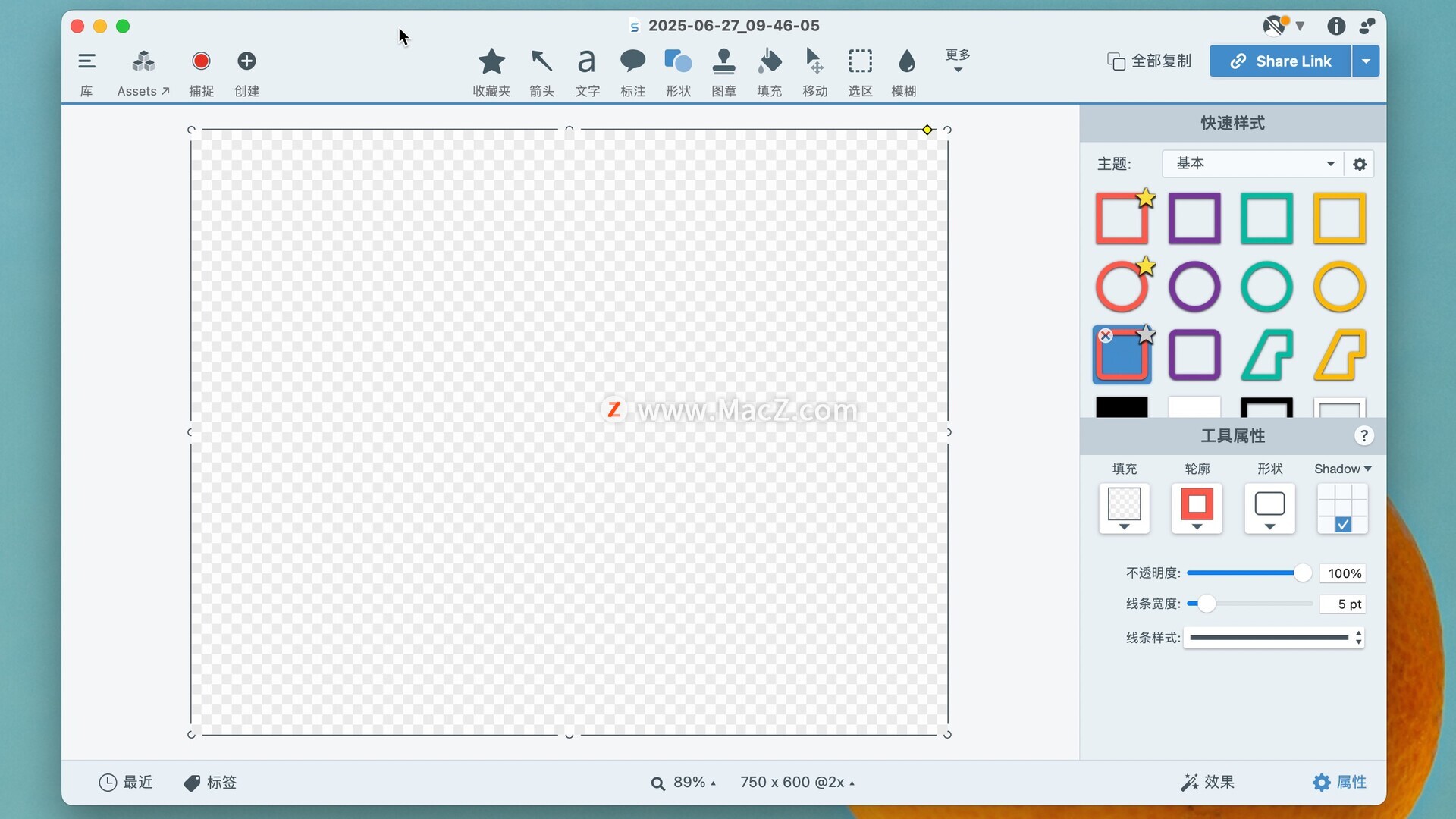Click the user account icon in title bar
Viewport: 1456px width, 819px height.
(1367, 27)
